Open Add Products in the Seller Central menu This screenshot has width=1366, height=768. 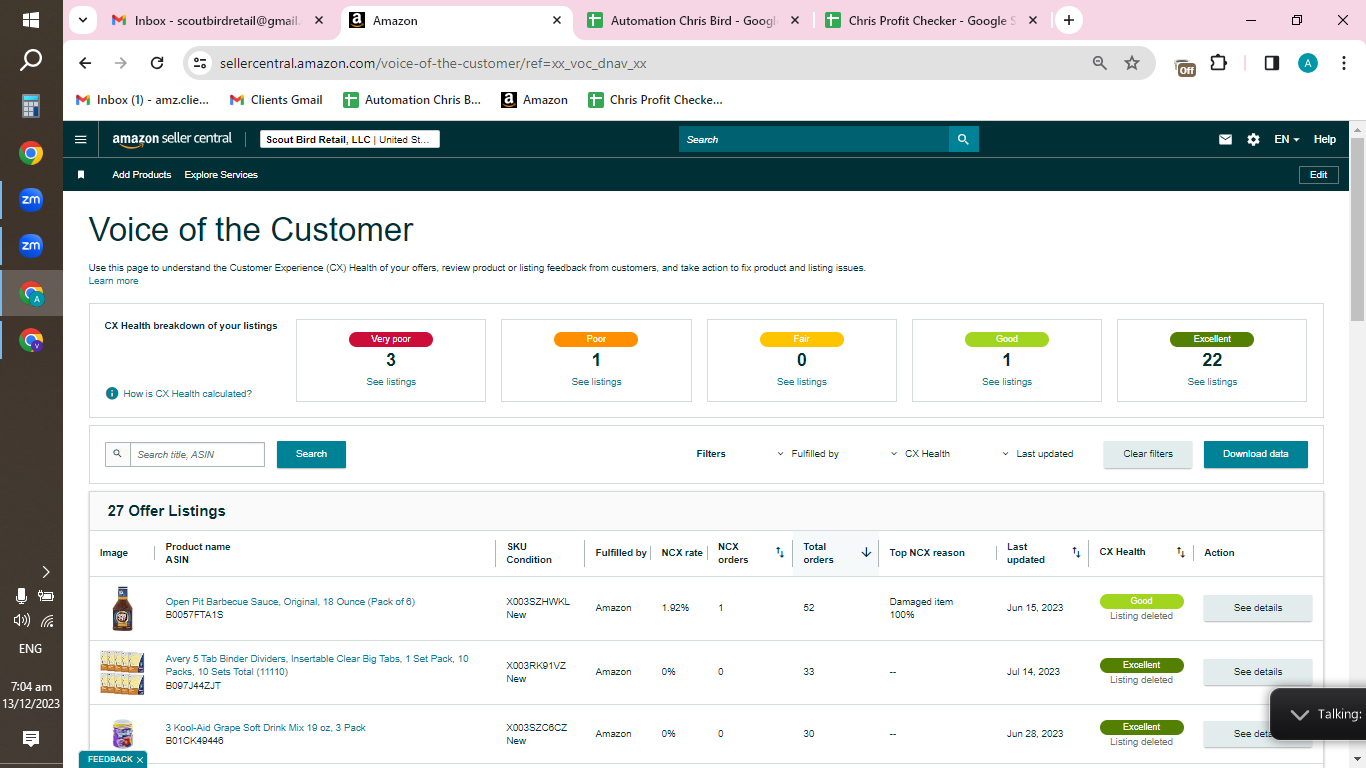point(142,175)
